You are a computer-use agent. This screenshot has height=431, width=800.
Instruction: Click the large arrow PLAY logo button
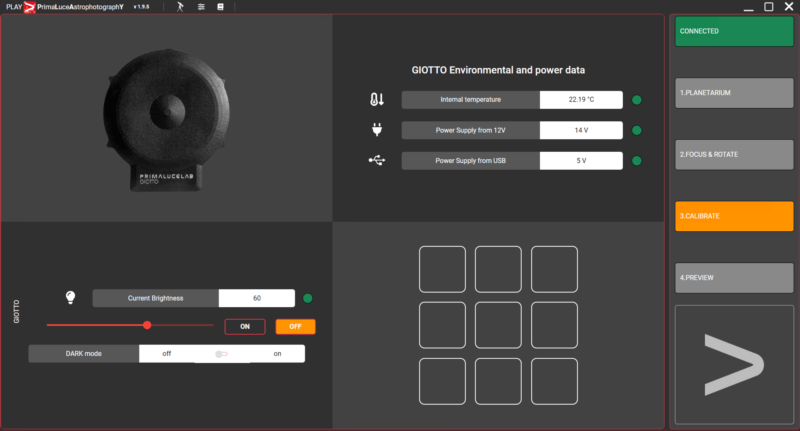[x=734, y=364]
